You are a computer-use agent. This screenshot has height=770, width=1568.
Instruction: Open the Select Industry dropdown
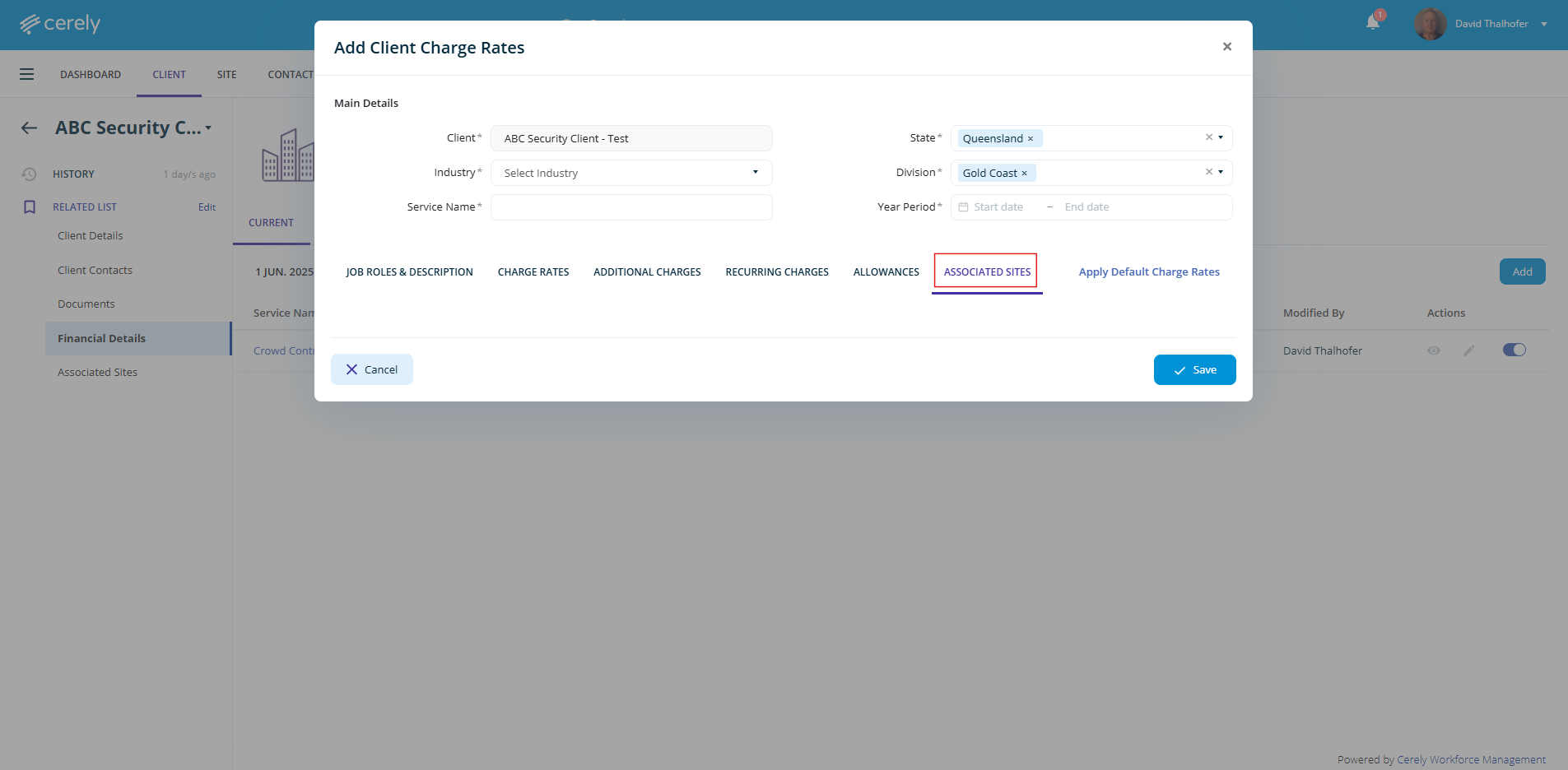pyautogui.click(x=631, y=173)
